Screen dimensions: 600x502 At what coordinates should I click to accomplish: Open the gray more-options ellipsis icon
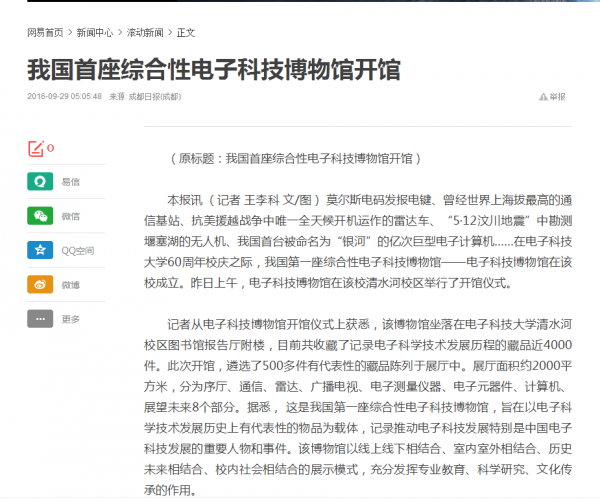pos(40,319)
